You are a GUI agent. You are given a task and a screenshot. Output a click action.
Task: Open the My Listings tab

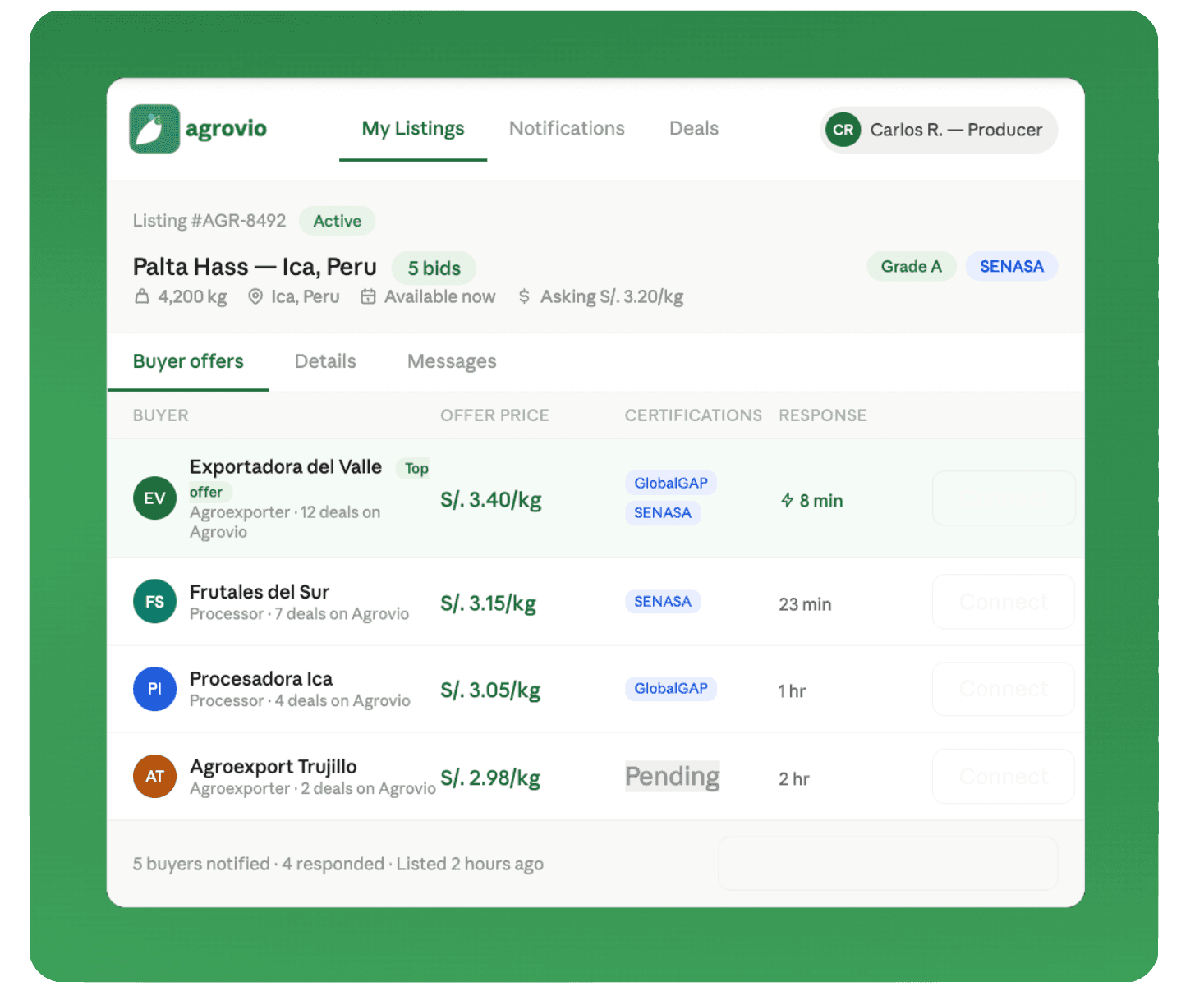pos(413,129)
